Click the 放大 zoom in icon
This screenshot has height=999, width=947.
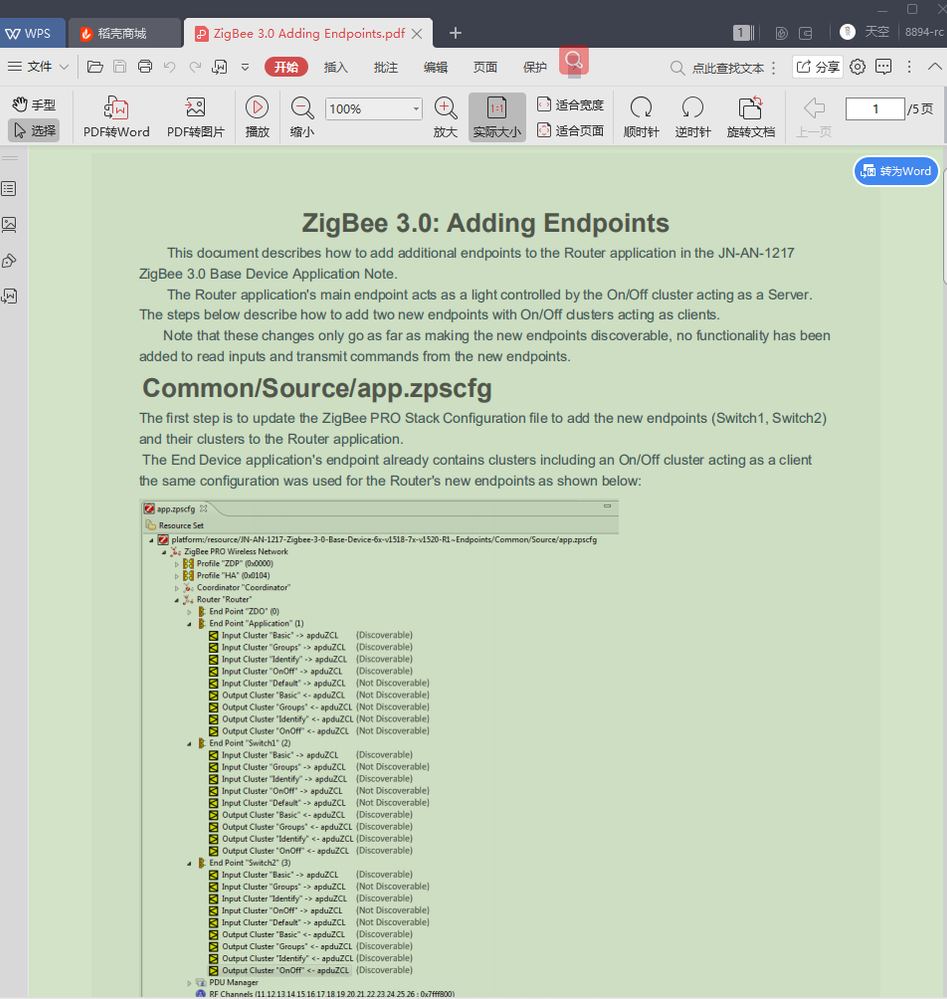click(445, 117)
